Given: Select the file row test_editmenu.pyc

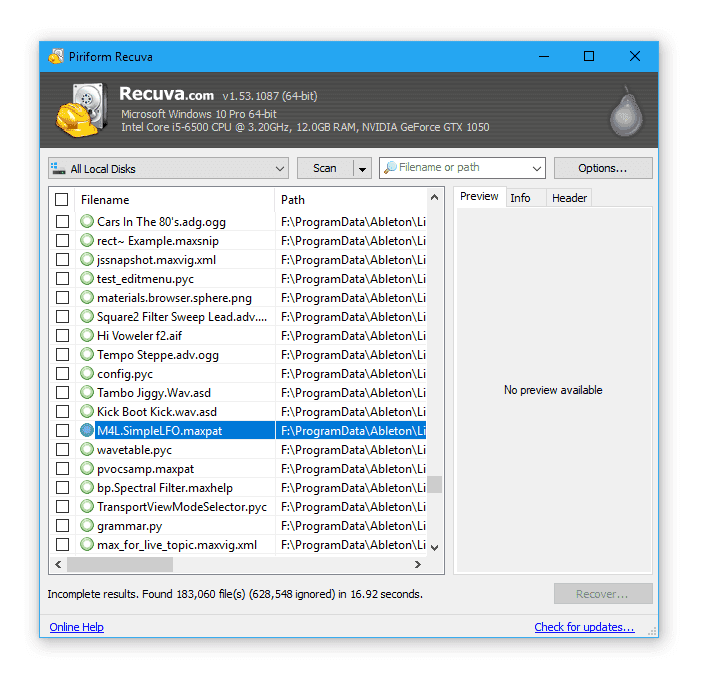Looking at the screenshot, I should (x=238, y=278).
